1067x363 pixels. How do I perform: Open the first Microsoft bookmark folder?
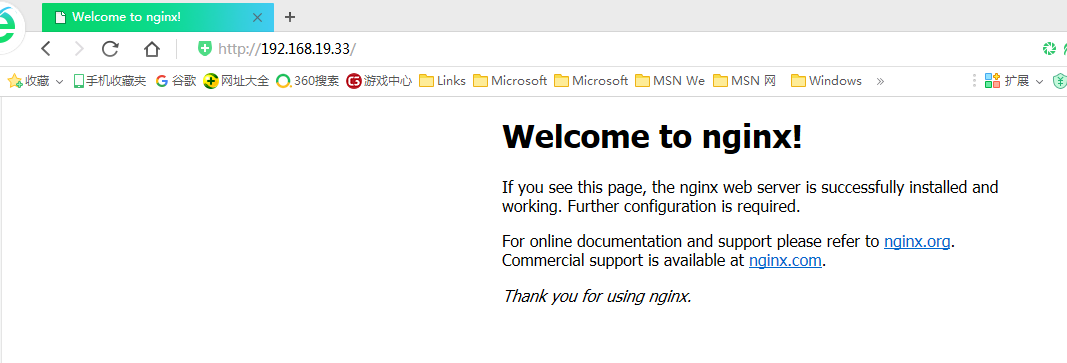[x=510, y=81]
